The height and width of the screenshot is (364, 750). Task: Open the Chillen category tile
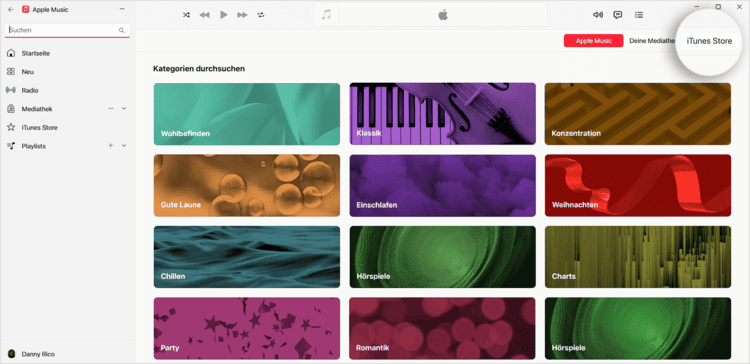247,257
